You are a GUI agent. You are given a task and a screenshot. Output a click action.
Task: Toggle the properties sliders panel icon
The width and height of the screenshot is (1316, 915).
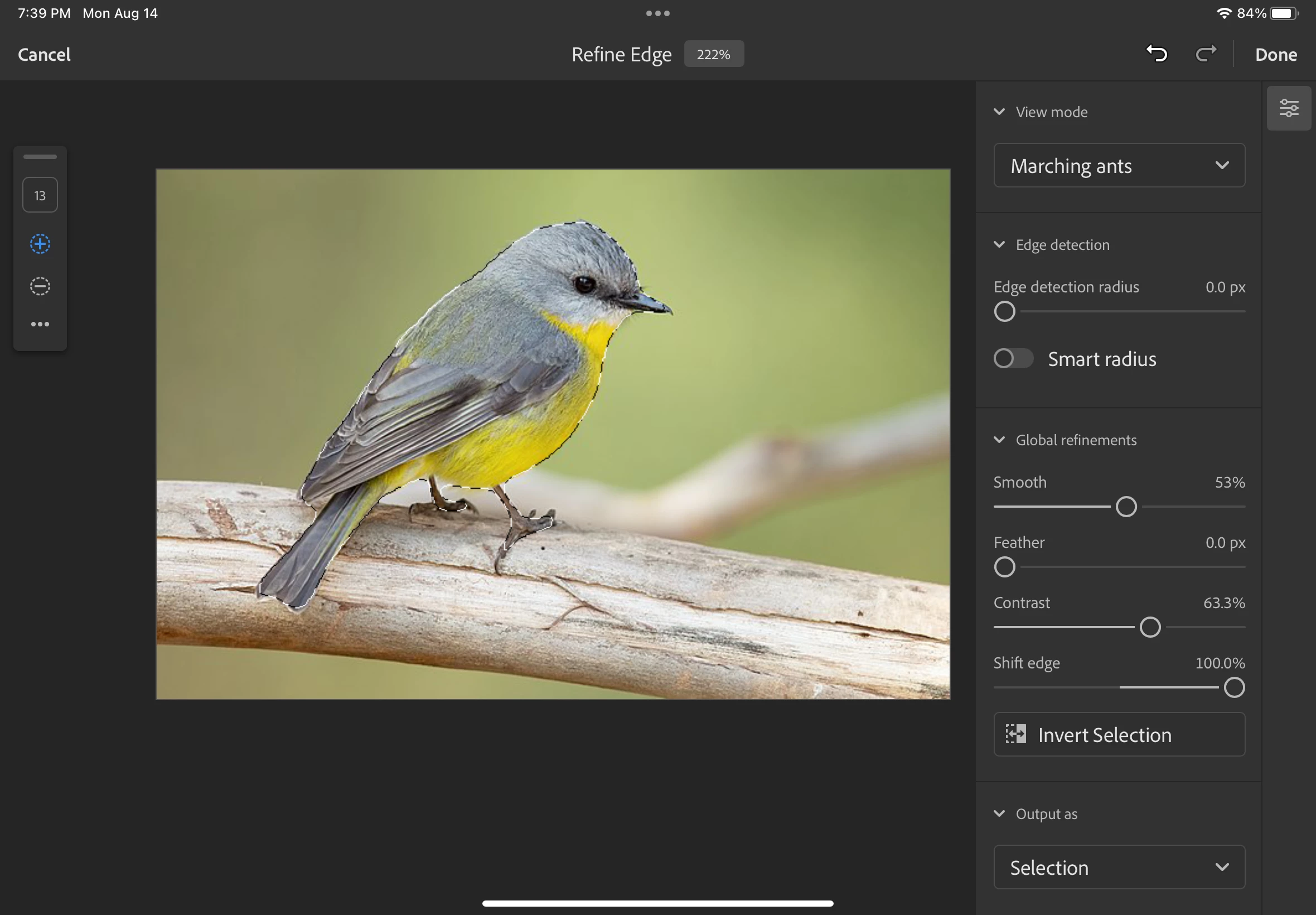(1289, 108)
